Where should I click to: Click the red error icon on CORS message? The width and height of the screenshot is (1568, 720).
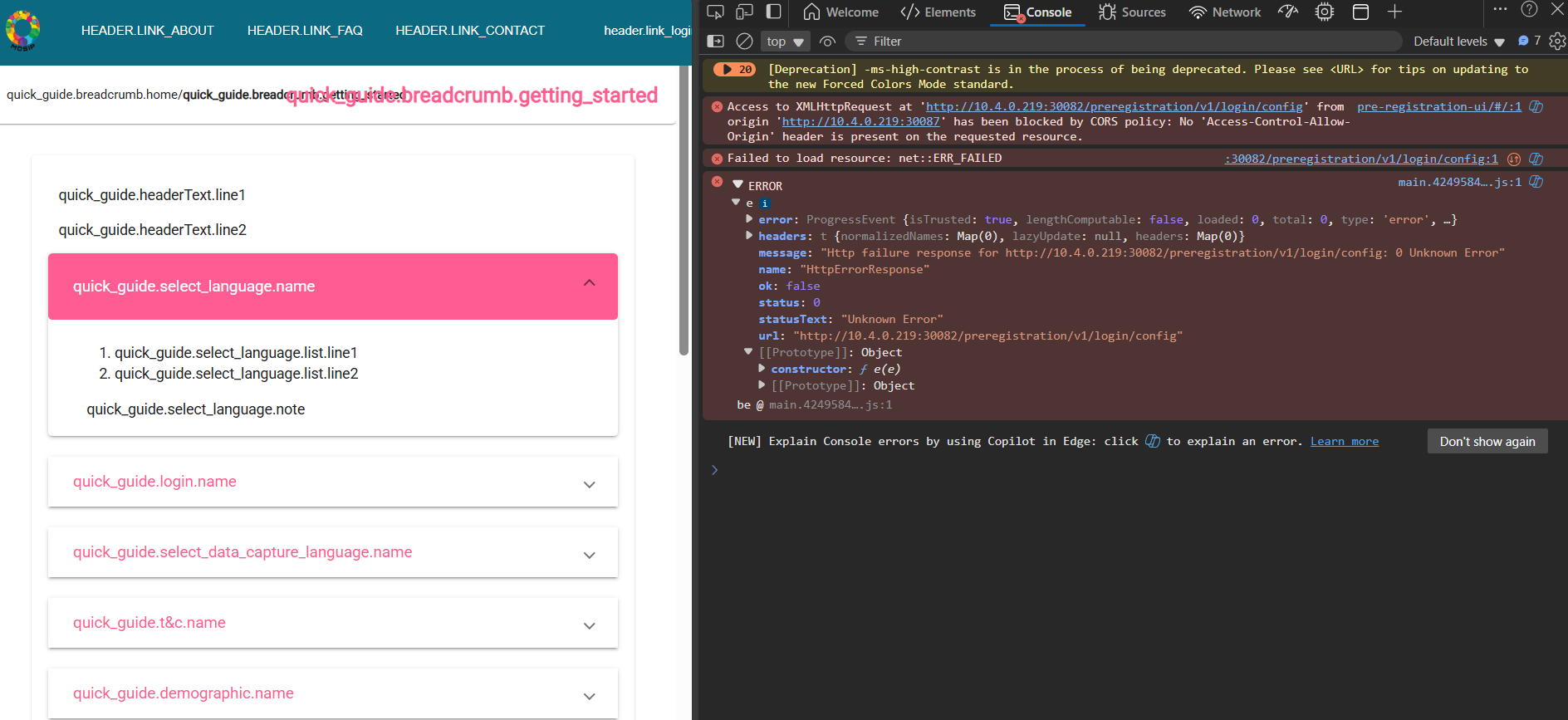coord(717,106)
